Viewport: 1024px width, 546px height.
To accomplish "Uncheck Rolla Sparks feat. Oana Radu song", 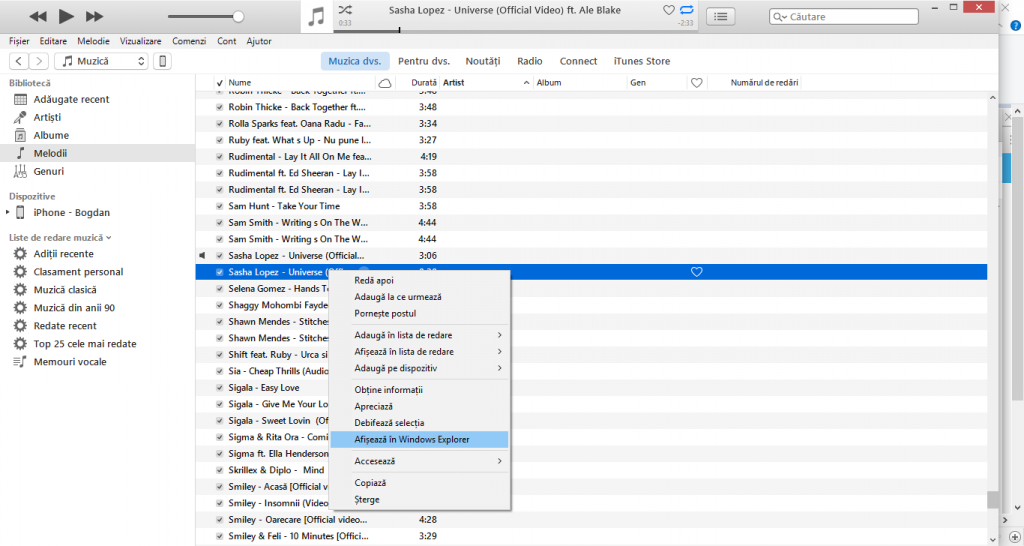I will (x=219, y=123).
